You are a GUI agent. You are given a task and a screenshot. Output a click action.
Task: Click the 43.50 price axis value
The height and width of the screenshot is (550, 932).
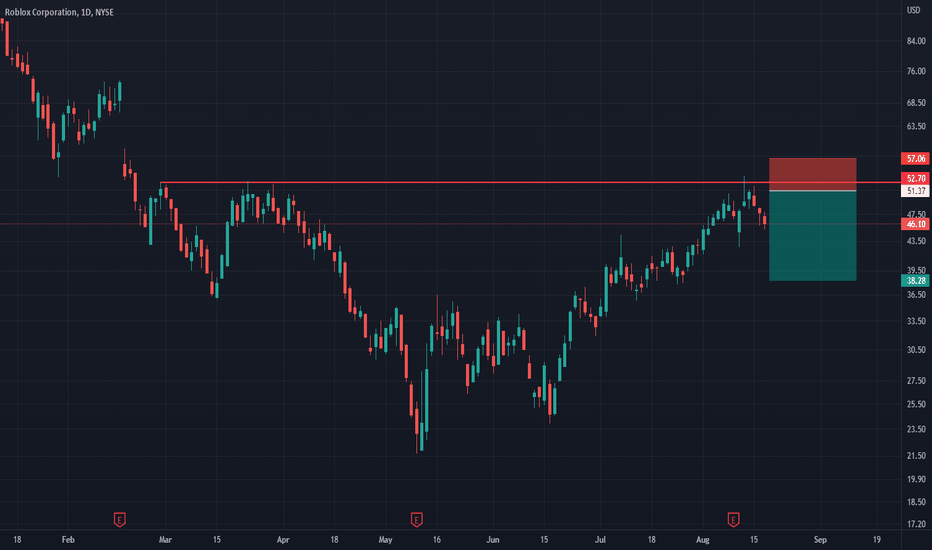[x=916, y=241]
